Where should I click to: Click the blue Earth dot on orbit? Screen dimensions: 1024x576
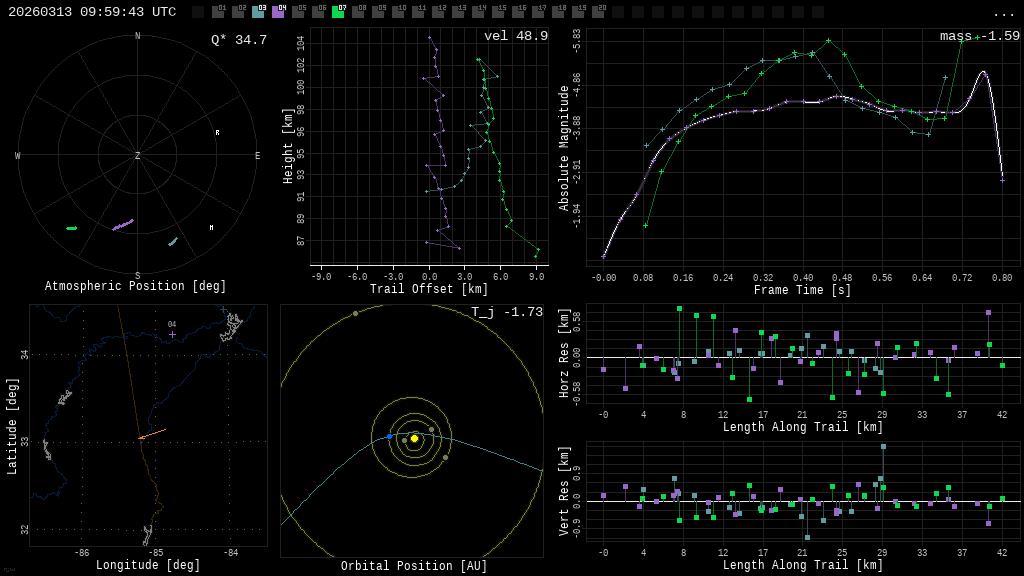point(390,437)
